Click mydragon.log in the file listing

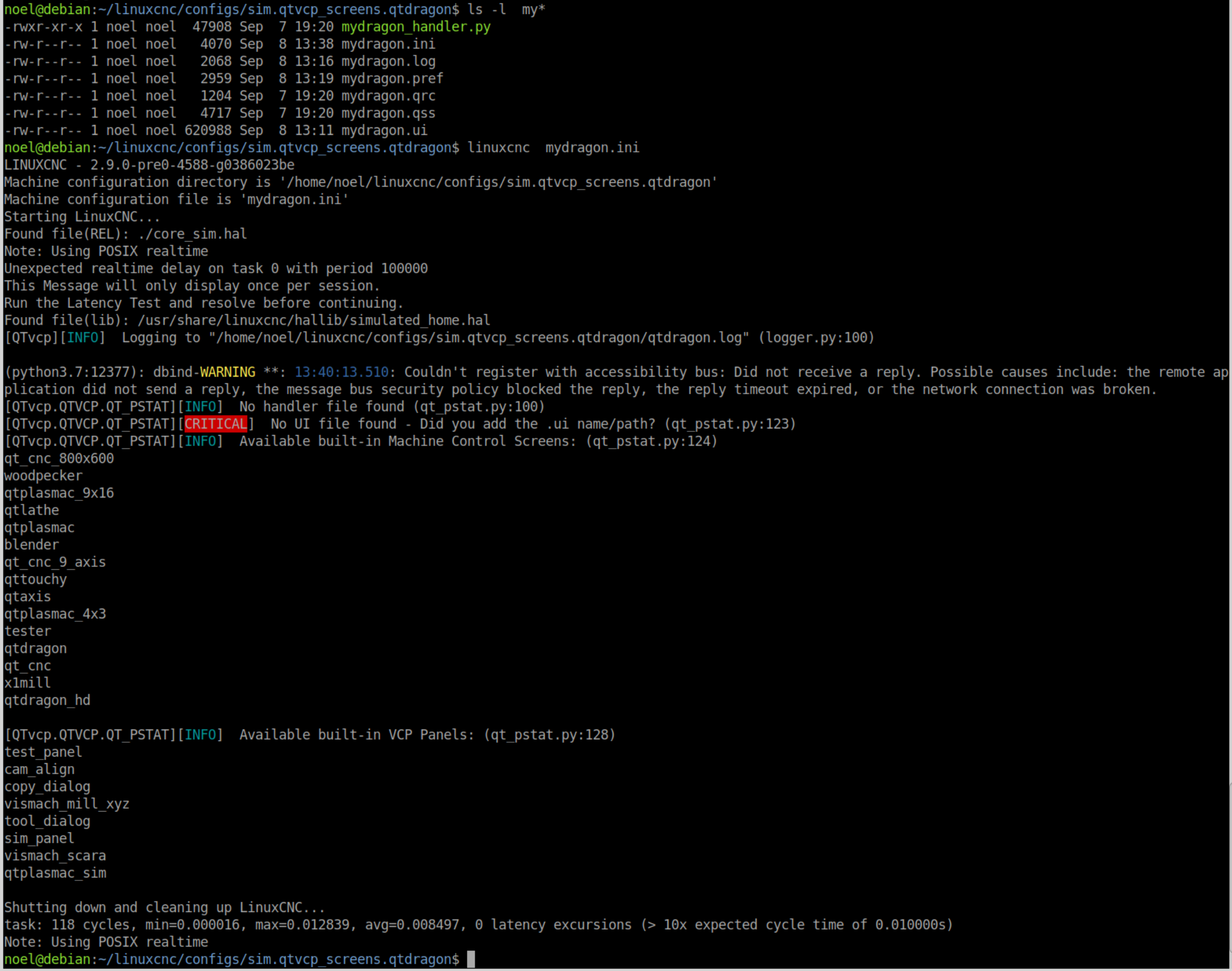tap(388, 61)
